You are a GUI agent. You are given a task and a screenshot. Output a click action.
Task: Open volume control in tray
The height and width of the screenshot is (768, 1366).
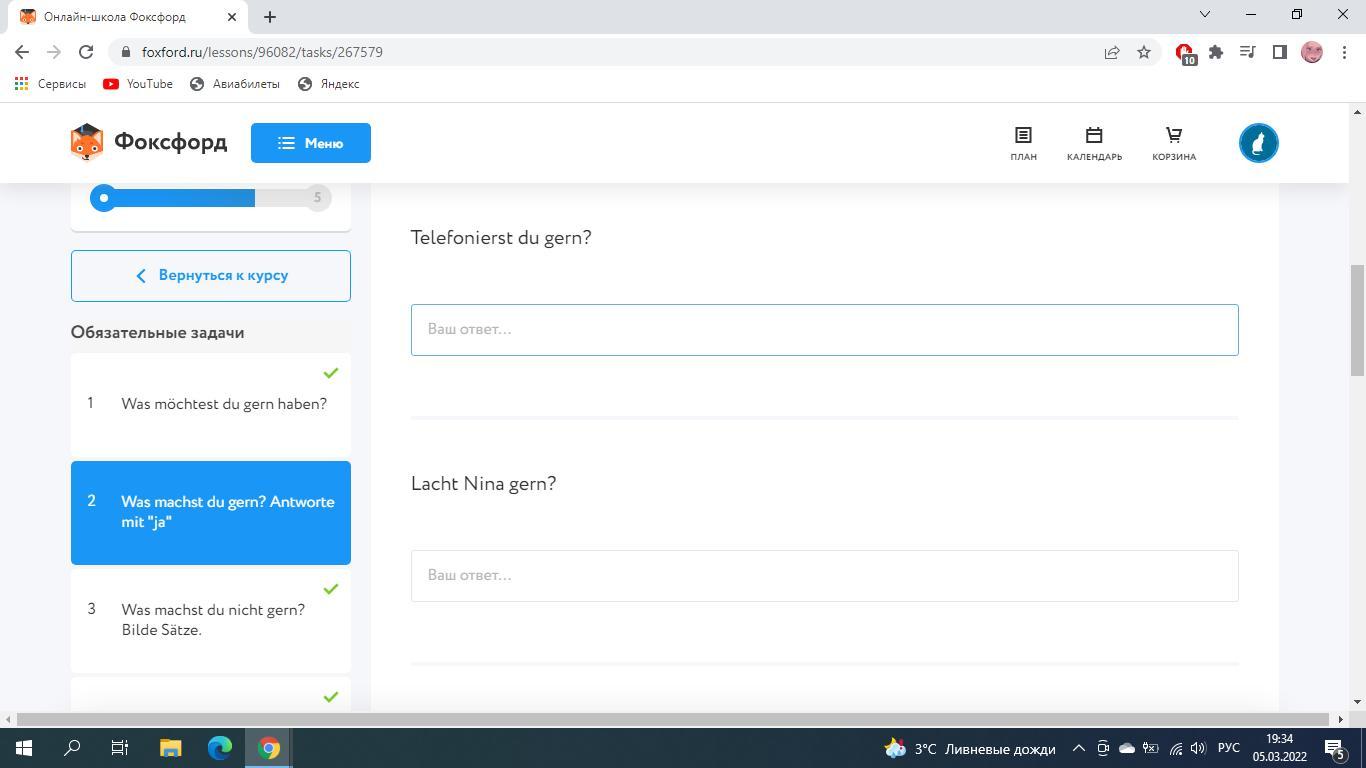click(x=1198, y=748)
